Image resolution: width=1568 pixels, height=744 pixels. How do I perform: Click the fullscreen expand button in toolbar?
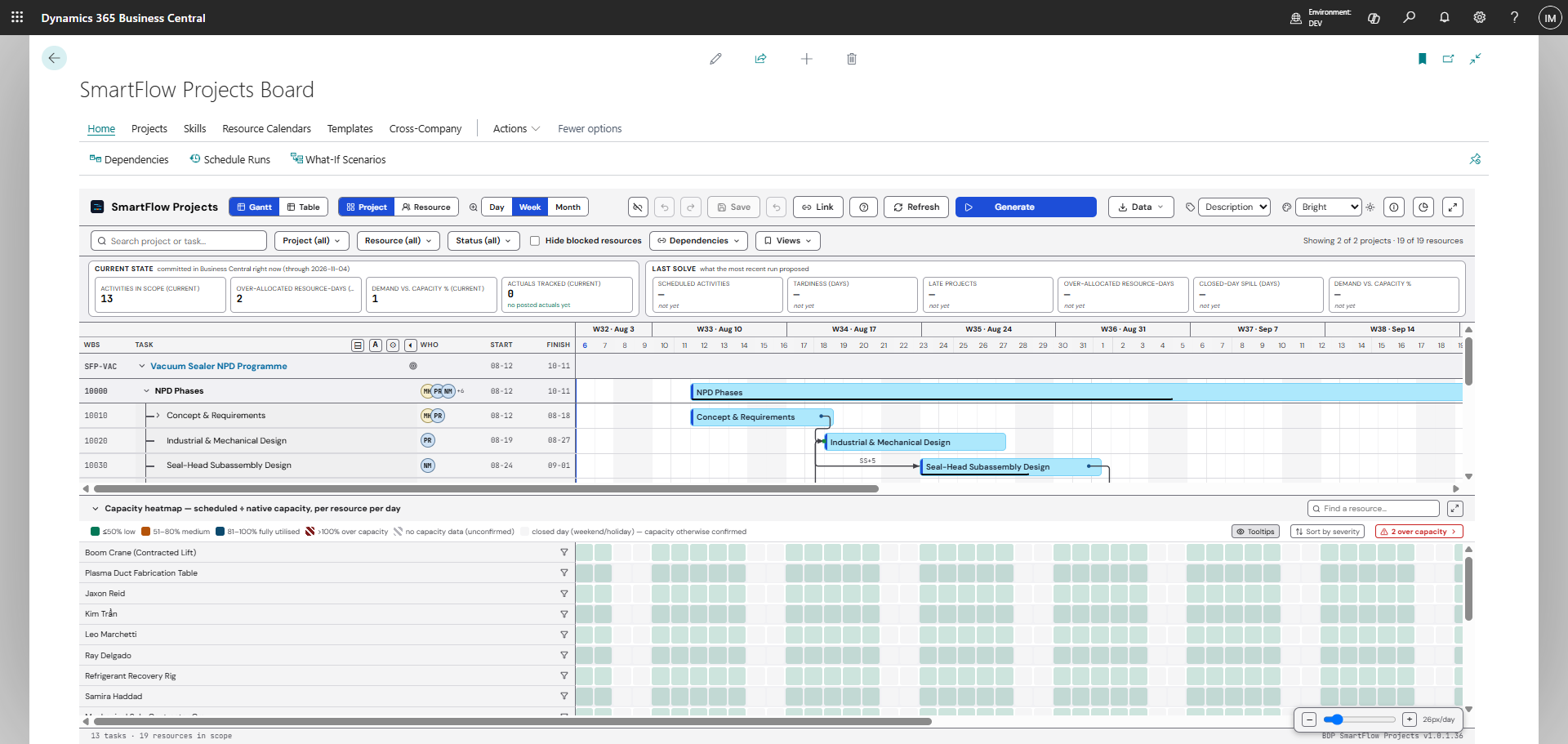tap(1453, 207)
